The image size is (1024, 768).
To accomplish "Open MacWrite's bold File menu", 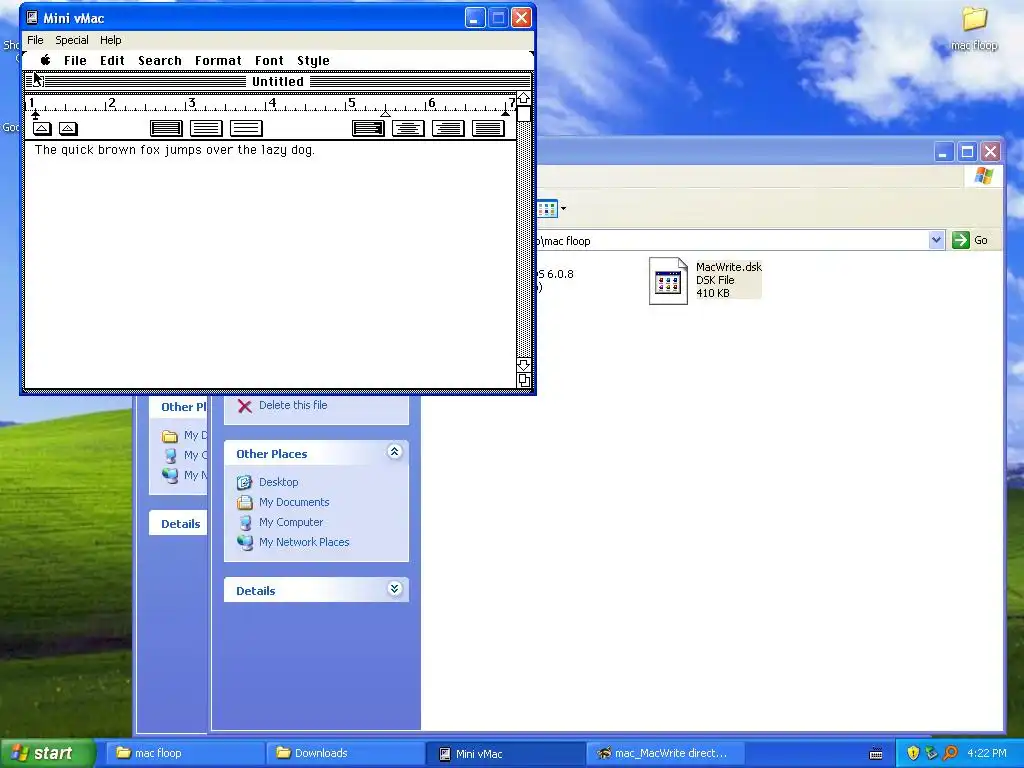I will [x=75, y=61].
